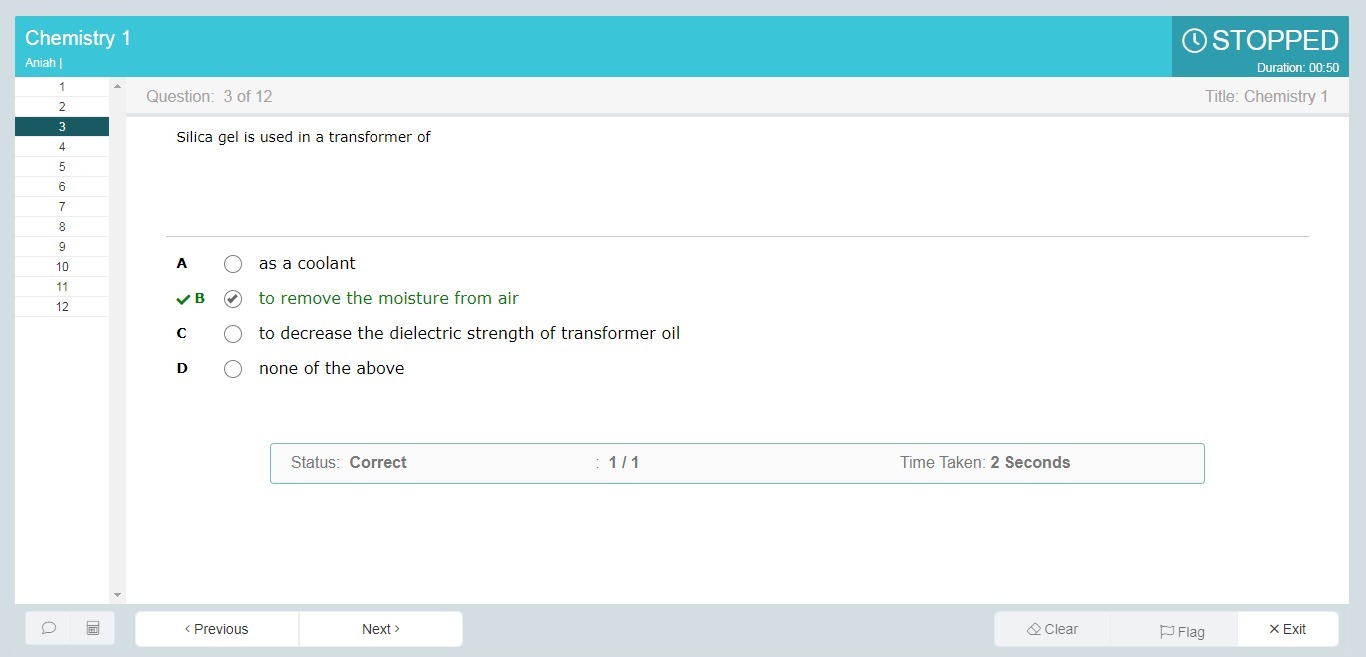Screen dimensions: 1366x657
Task: Pick 'none of the above' radio button
Action: 233,369
